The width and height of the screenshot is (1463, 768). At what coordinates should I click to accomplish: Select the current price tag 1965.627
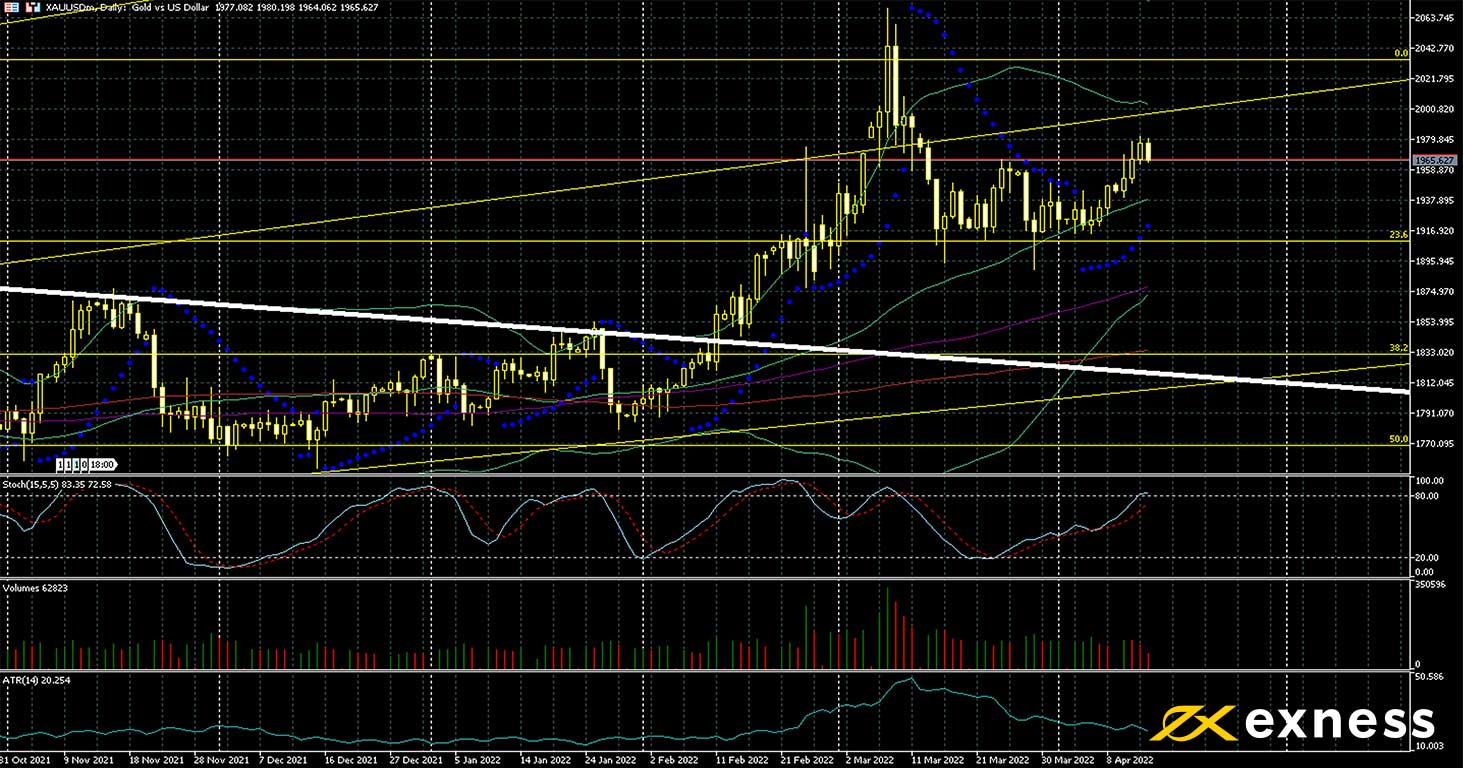pos(1434,160)
